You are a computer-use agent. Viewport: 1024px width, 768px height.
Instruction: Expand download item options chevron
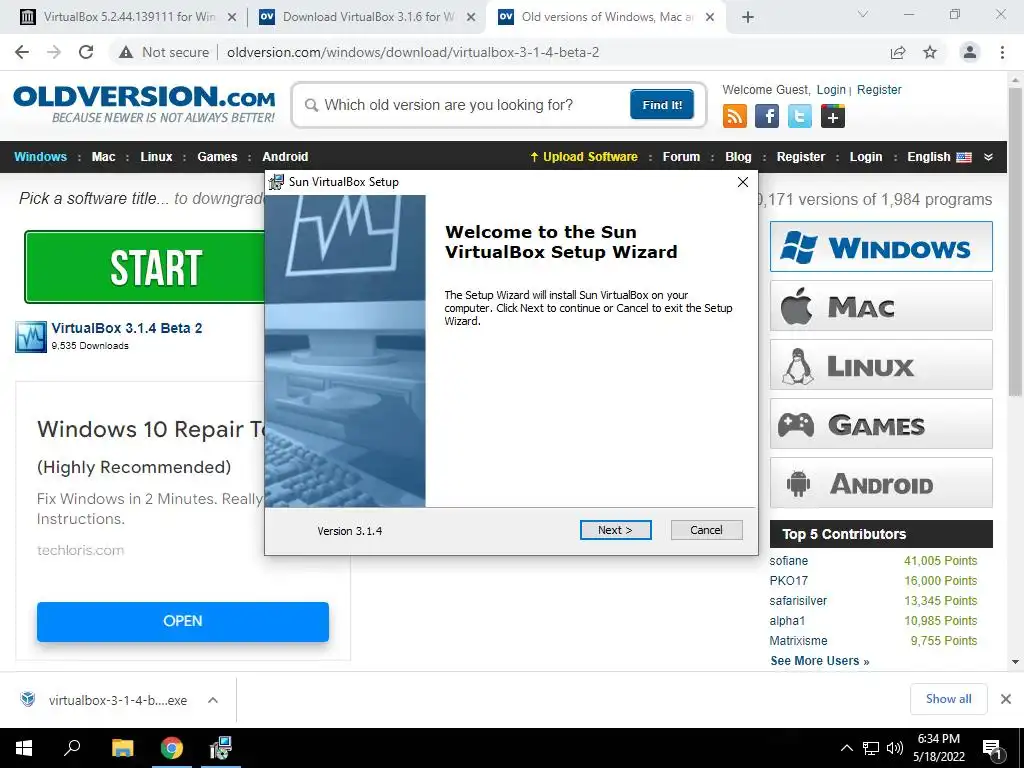click(x=212, y=699)
